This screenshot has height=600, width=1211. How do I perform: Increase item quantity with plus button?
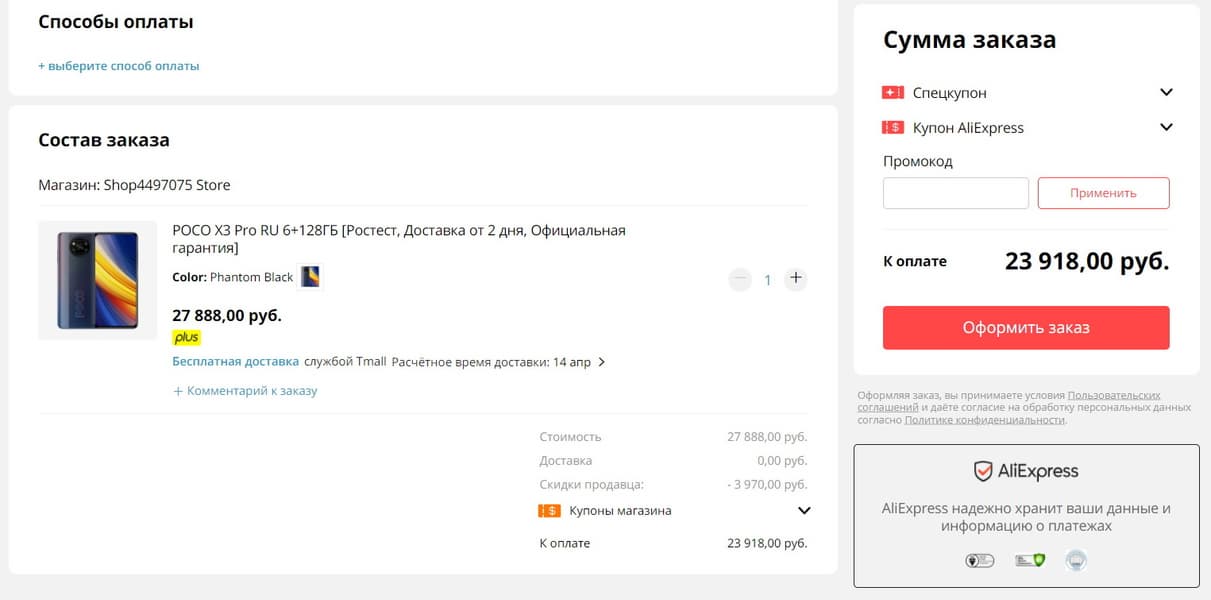796,279
